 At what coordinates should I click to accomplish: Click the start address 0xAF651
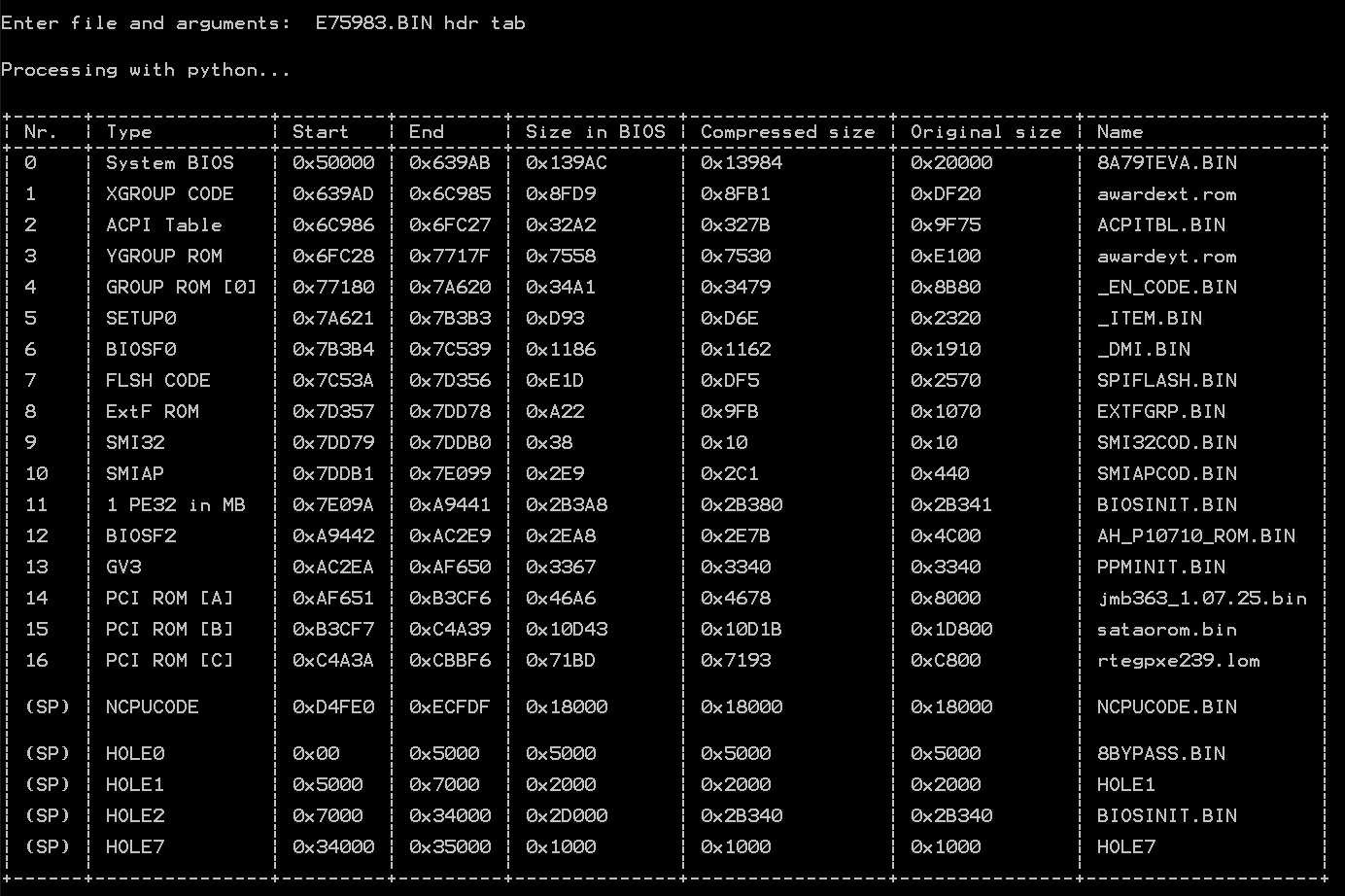[333, 599]
